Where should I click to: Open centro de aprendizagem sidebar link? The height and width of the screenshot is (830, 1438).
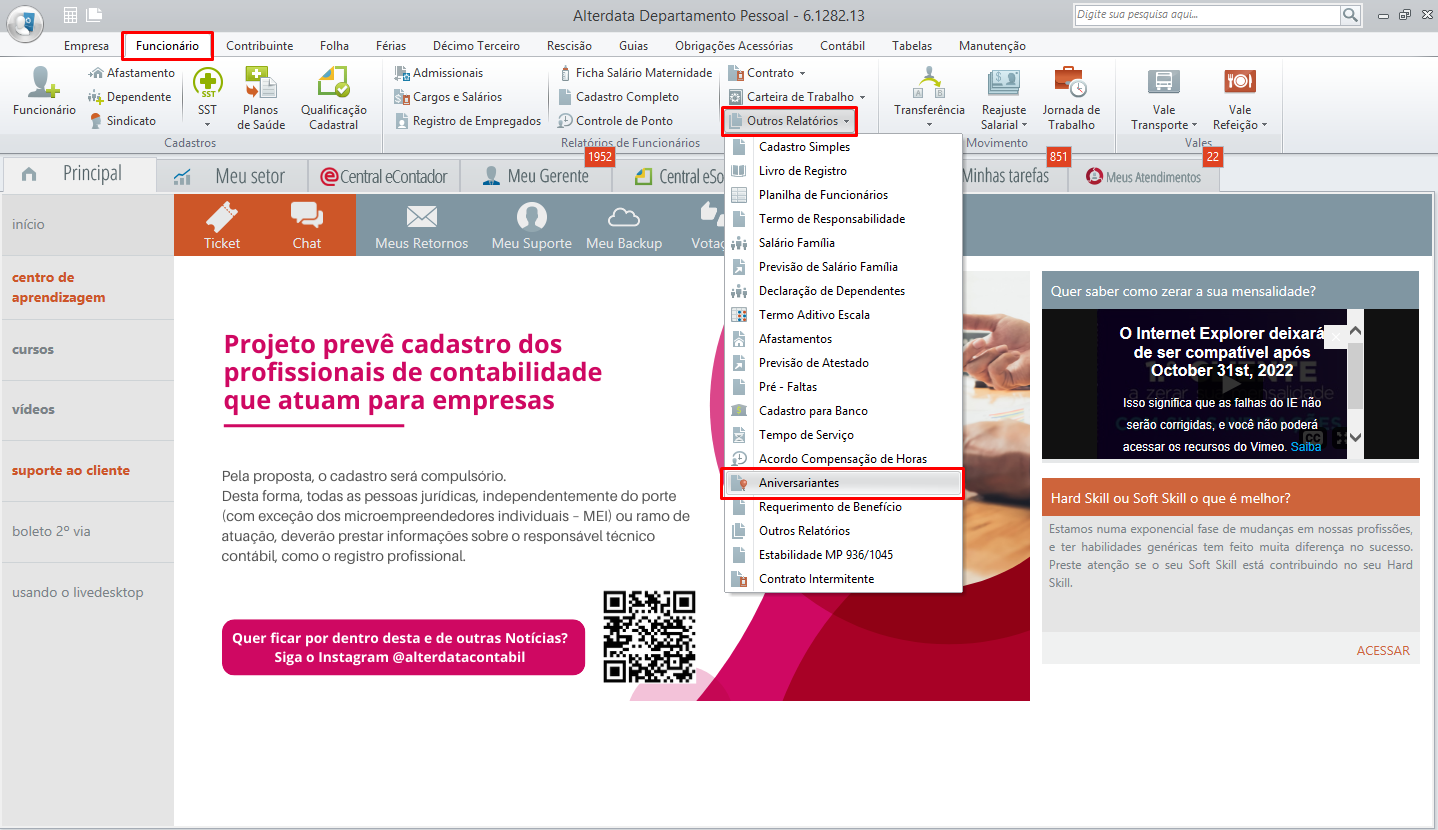coord(58,287)
